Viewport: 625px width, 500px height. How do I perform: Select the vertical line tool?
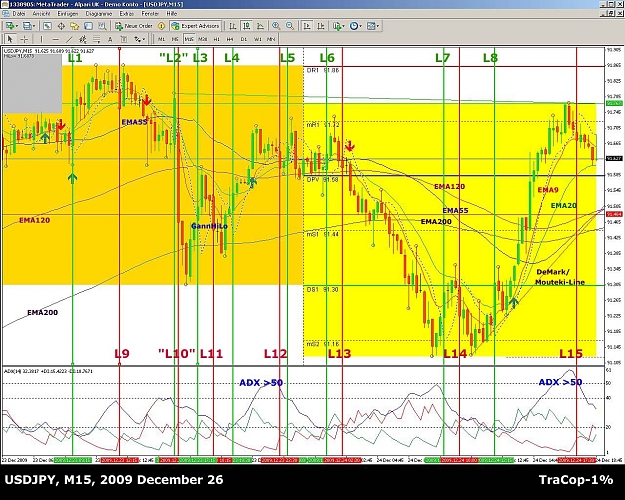click(x=41, y=39)
